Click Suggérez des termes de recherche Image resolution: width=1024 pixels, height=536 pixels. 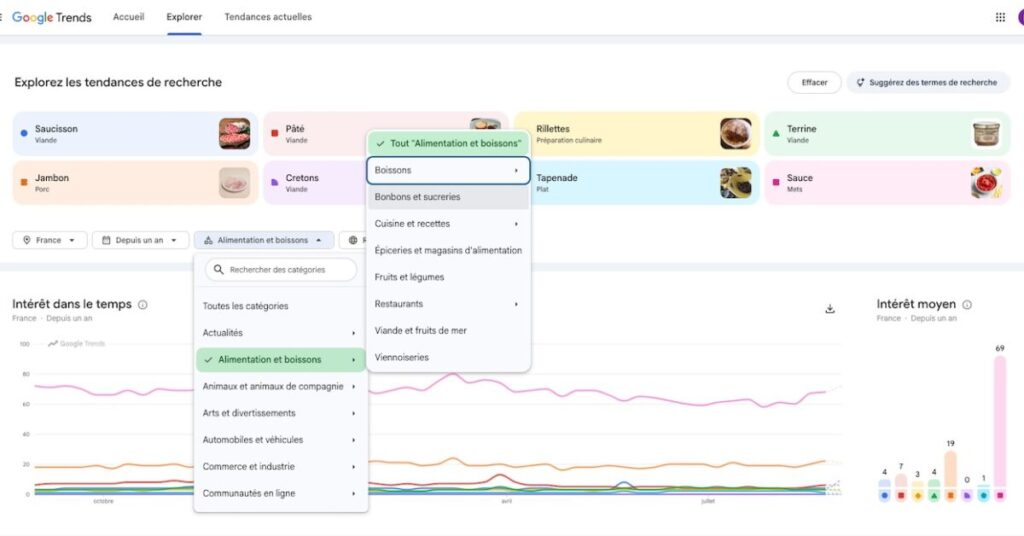[928, 83]
